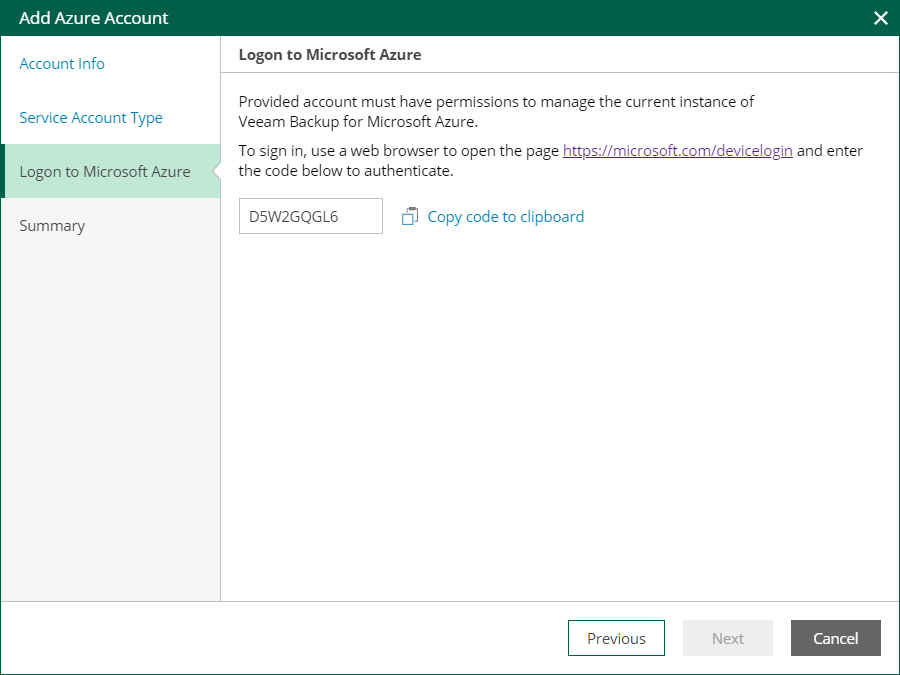Click the sign-in instruction text
Screen dimensions: 900x675
click(x=400, y=151)
